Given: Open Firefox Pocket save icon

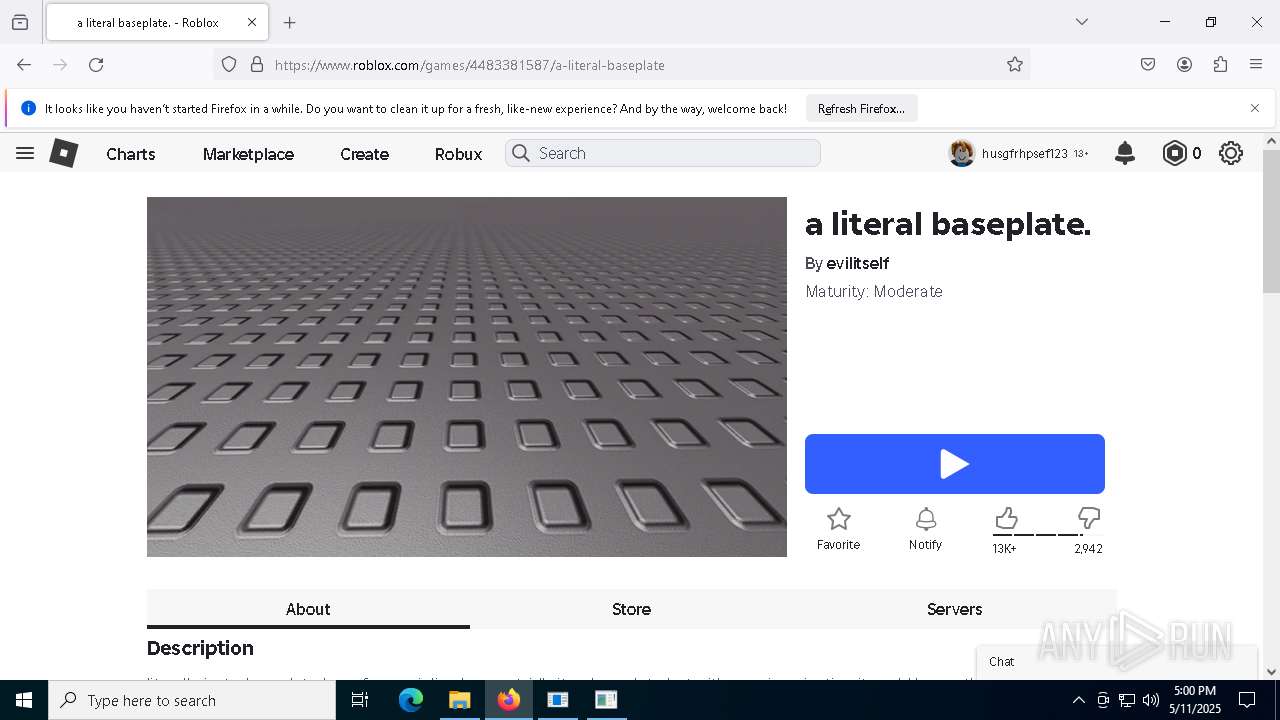Looking at the screenshot, I should click(x=1148, y=64).
